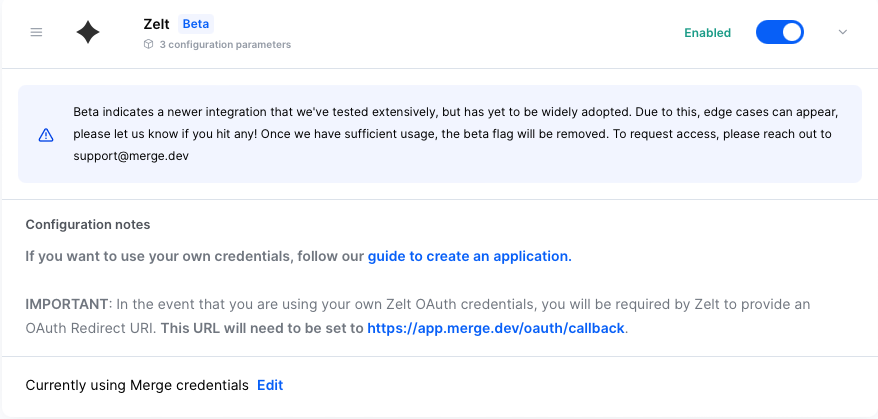
Task: Disable the Zelt integration toggle
Action: click(780, 33)
